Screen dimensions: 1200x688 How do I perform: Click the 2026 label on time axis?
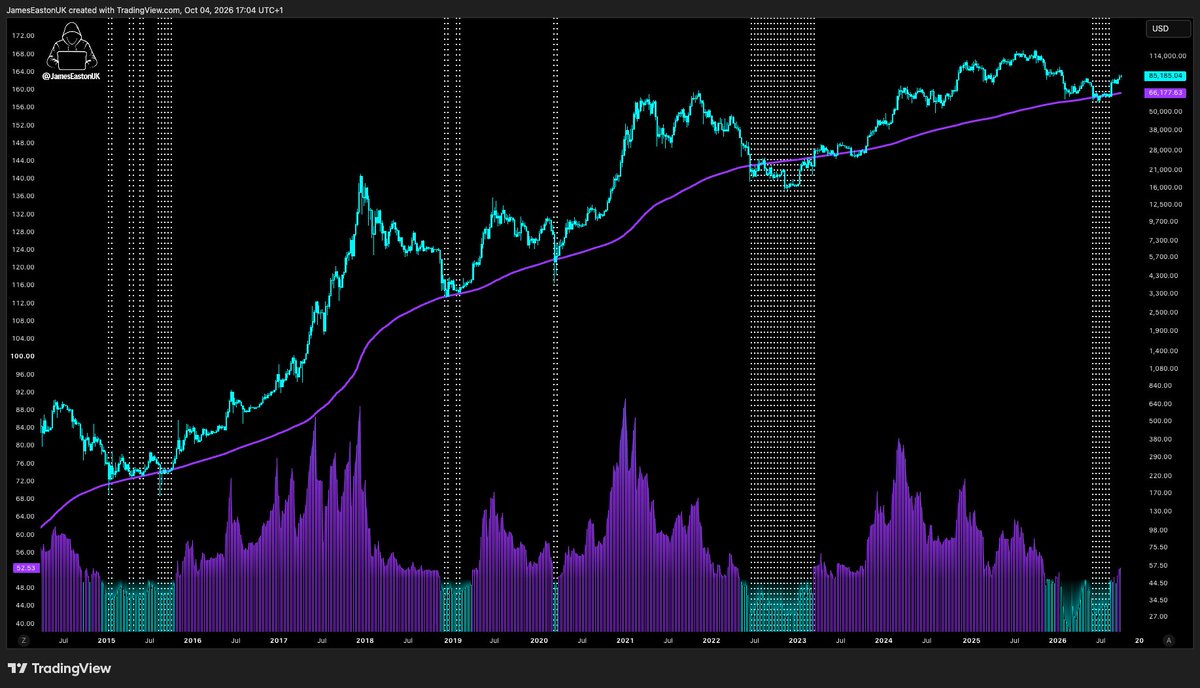click(x=1057, y=638)
